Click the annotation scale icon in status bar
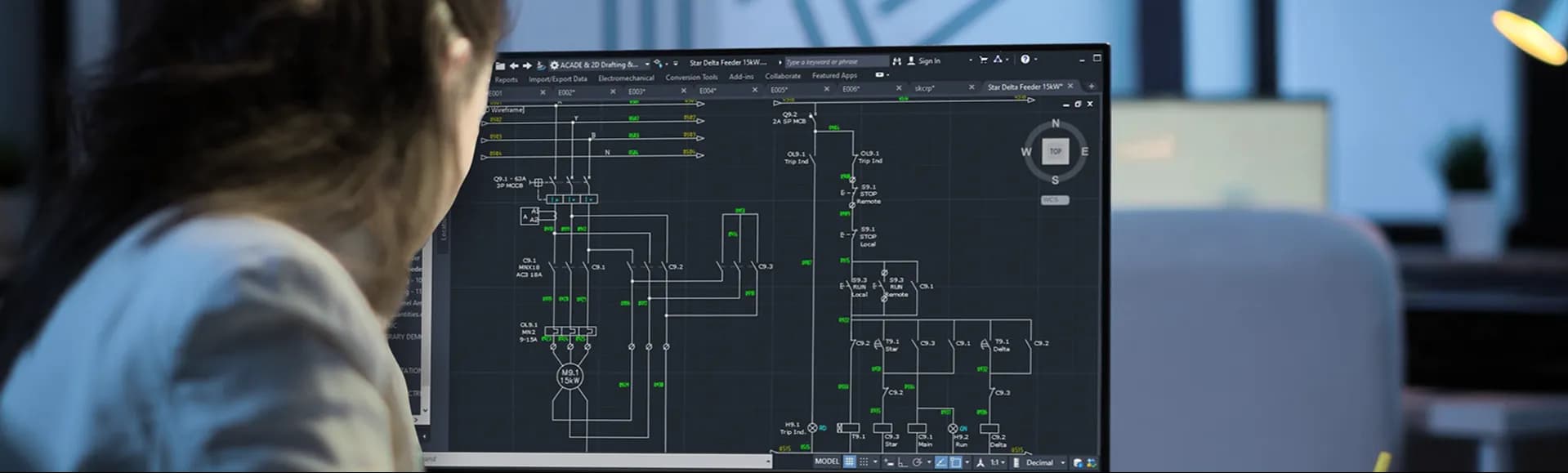Image resolution: width=1568 pixels, height=473 pixels. [981, 462]
